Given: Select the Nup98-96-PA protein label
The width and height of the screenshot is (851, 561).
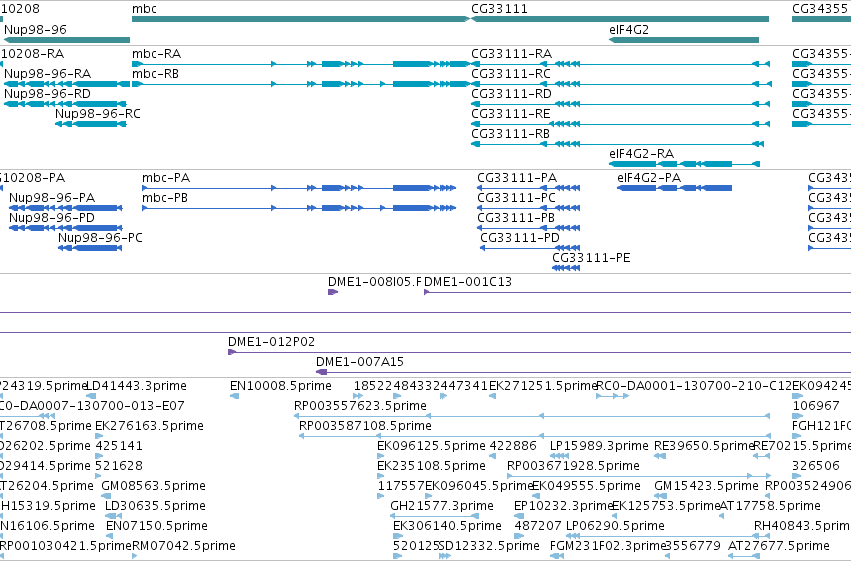Looking at the screenshot, I should click(52, 198).
